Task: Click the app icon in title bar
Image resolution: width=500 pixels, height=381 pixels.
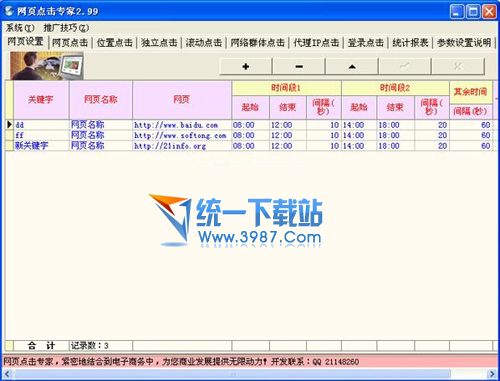Action: (9, 11)
